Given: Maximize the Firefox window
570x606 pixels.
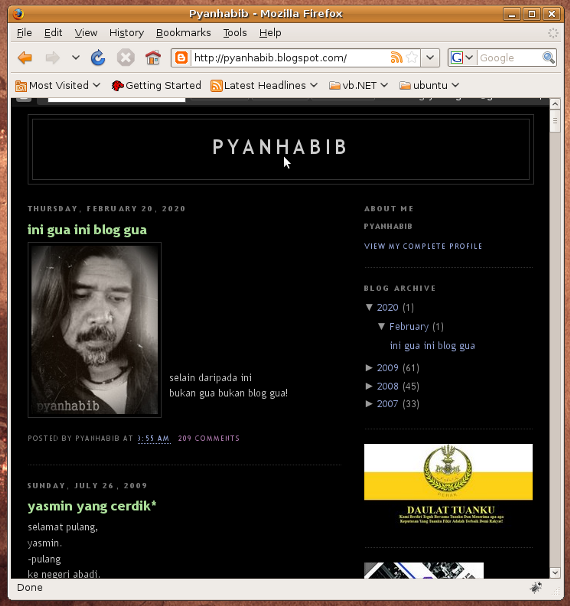Looking at the screenshot, I should (x=532, y=14).
